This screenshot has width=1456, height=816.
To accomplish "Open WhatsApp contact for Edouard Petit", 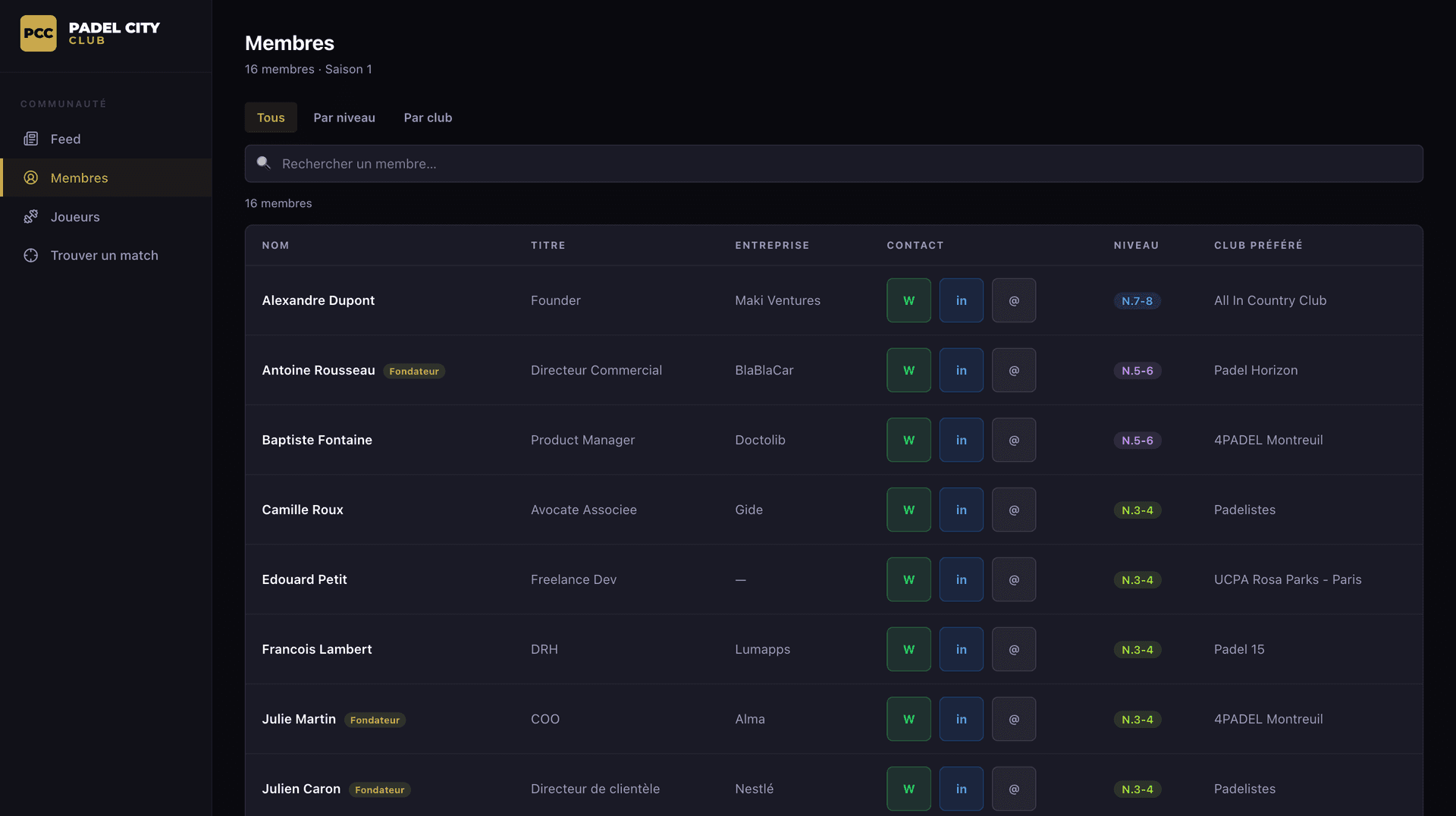I will [x=908, y=579].
